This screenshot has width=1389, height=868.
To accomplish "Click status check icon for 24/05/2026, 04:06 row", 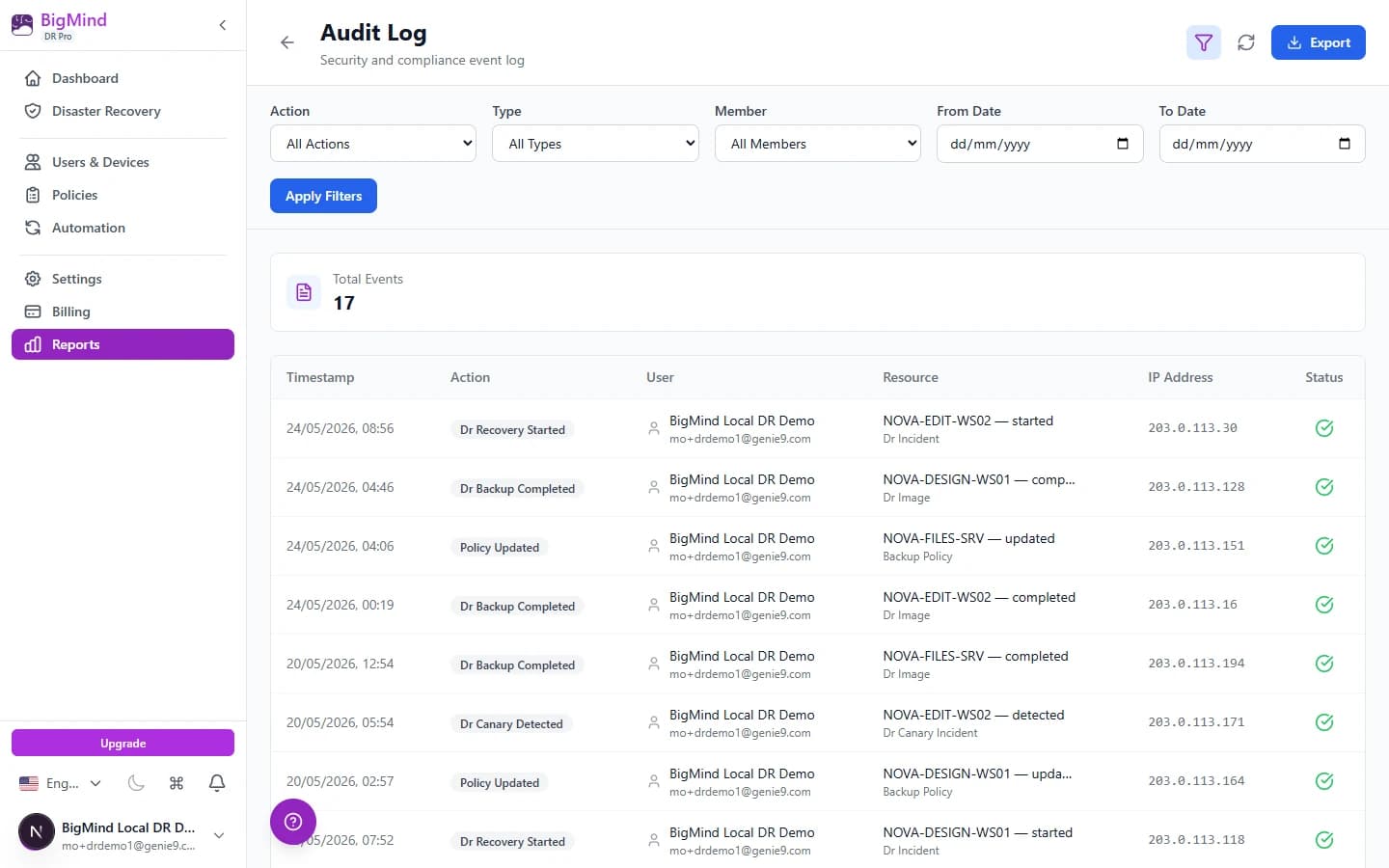I will point(1324,546).
